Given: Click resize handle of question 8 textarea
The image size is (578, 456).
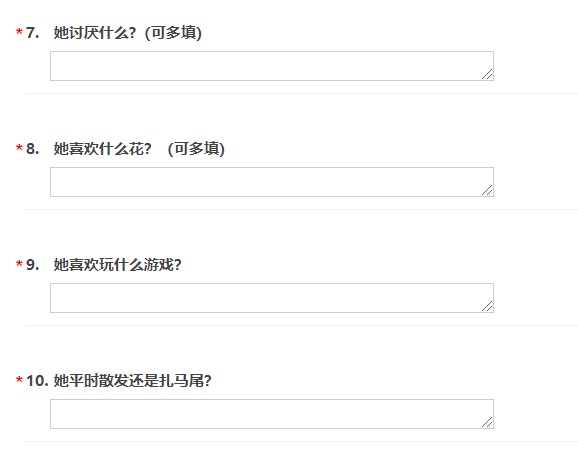Looking at the screenshot, I should pyautogui.click(x=487, y=190).
